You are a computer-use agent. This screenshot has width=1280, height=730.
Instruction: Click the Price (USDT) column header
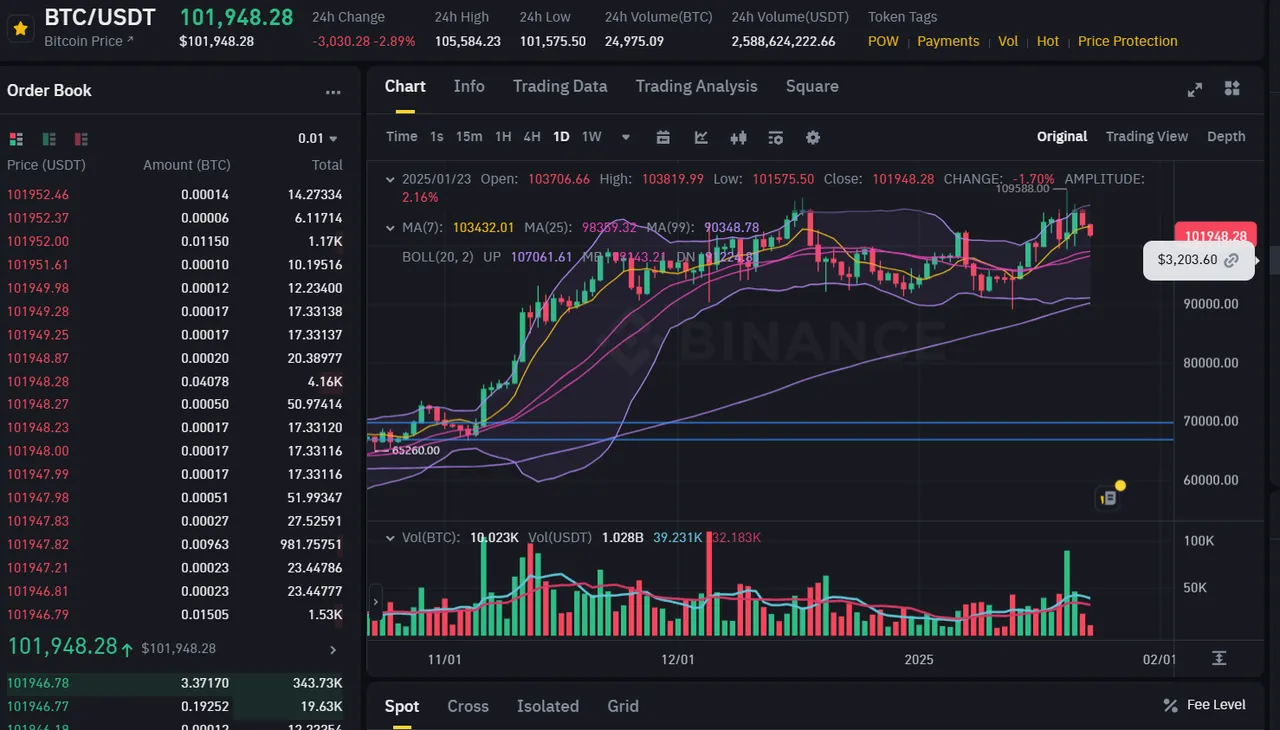pyautogui.click(x=46, y=165)
